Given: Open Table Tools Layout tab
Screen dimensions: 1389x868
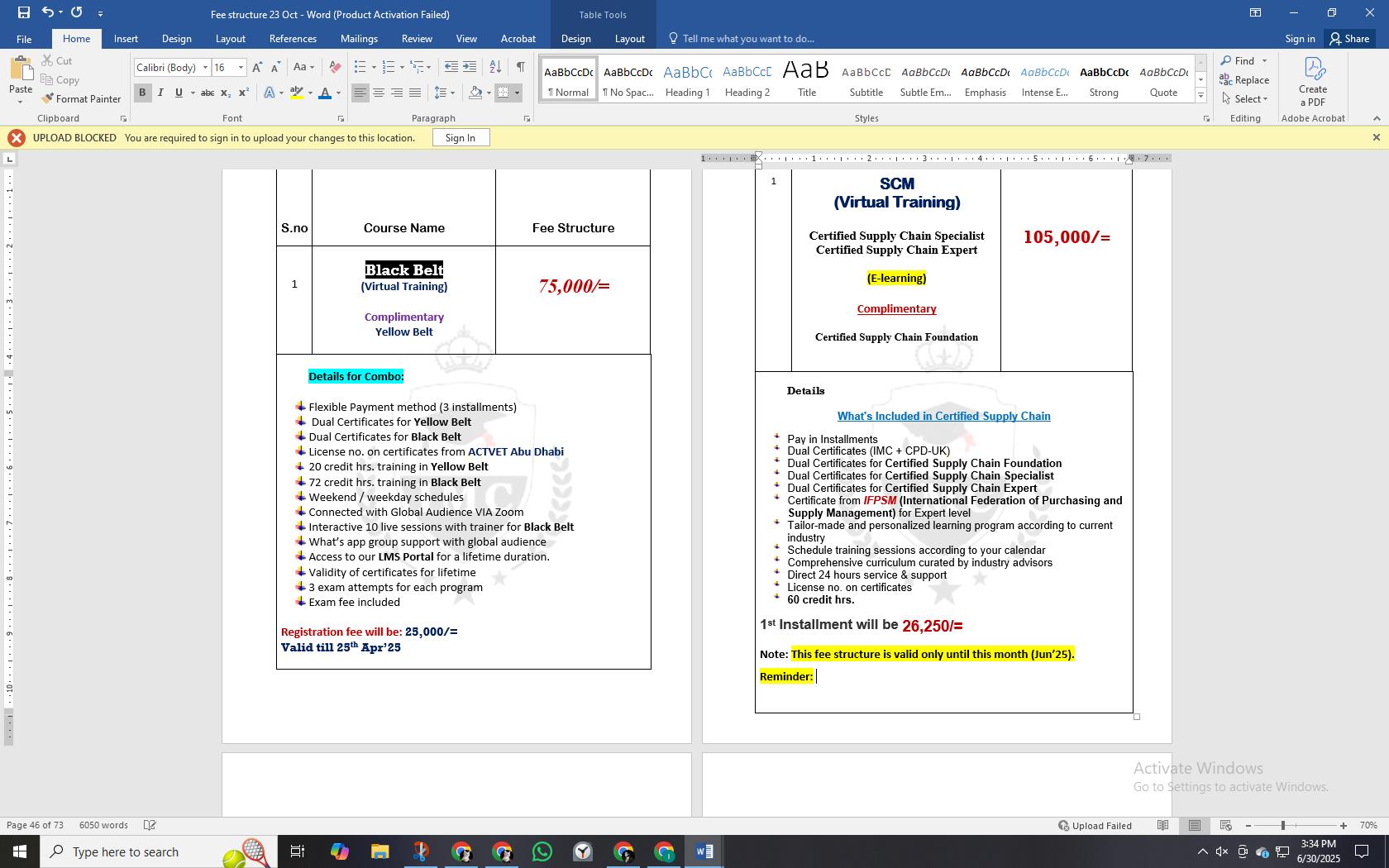Looking at the screenshot, I should coord(629,39).
